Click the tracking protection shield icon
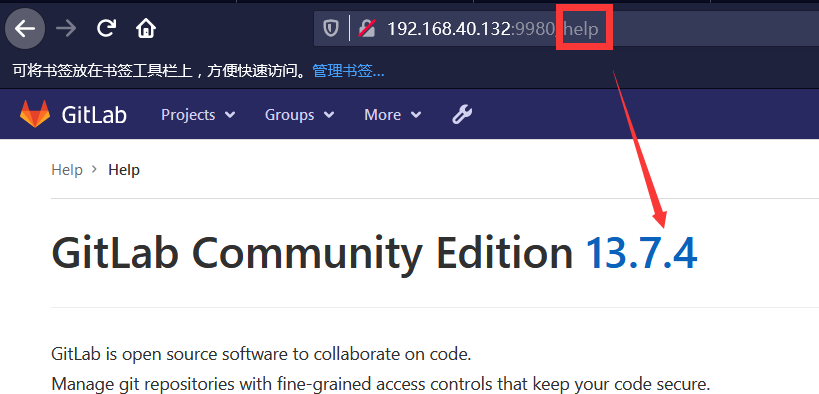This screenshot has width=819, height=394. [331, 28]
